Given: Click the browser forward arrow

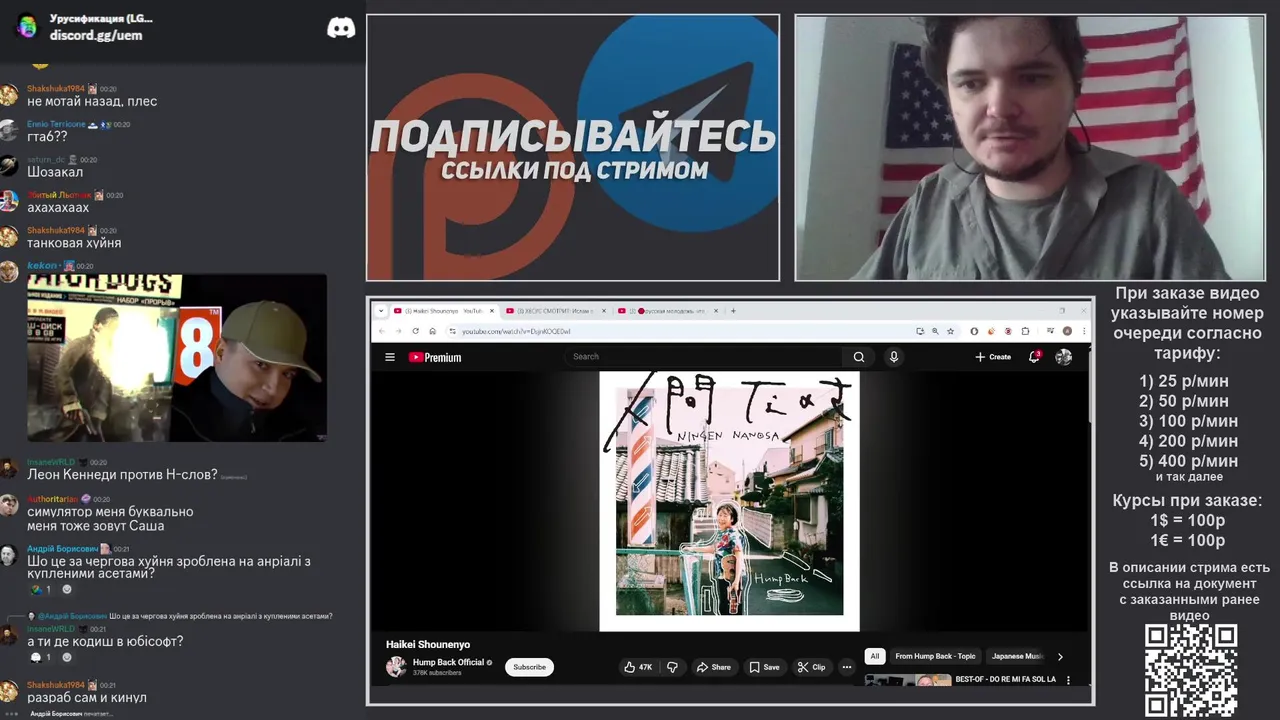Looking at the screenshot, I should pyautogui.click(x=397, y=331).
